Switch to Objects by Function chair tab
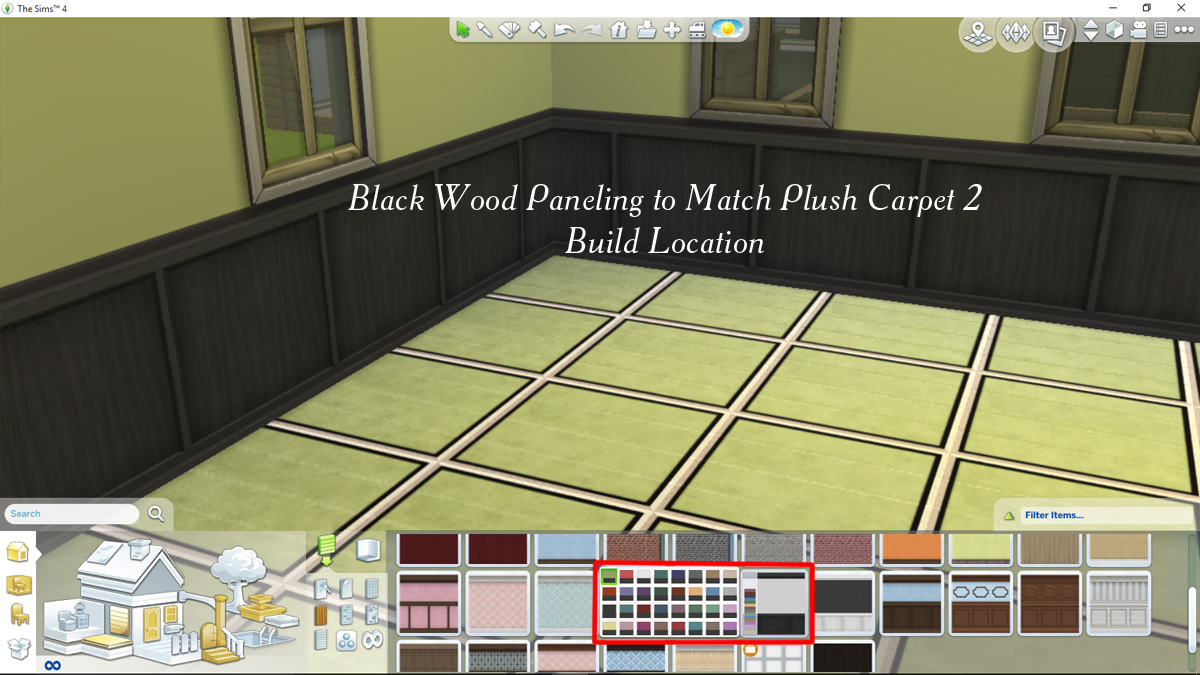The width and height of the screenshot is (1200, 675). [x=18, y=614]
